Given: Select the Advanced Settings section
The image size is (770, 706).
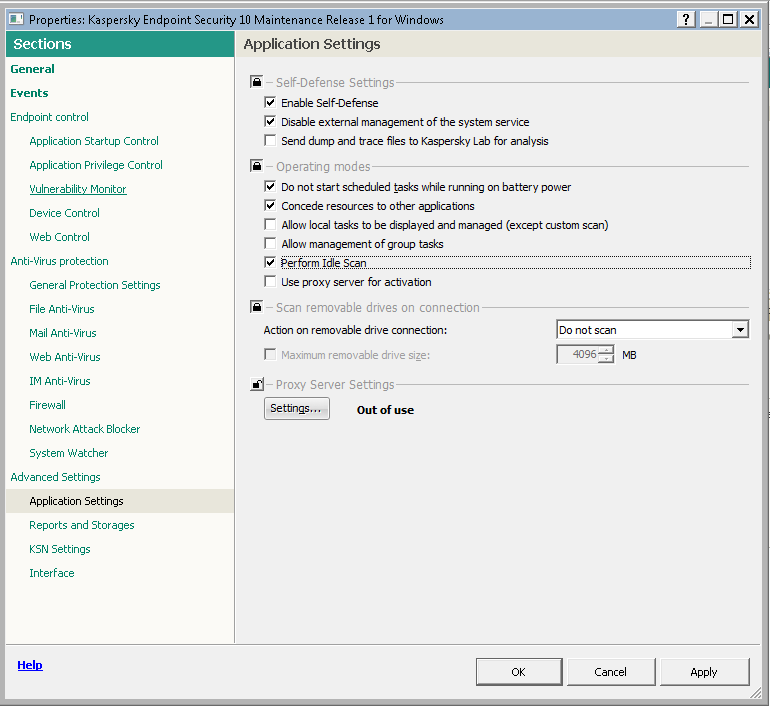Looking at the screenshot, I should [55, 477].
